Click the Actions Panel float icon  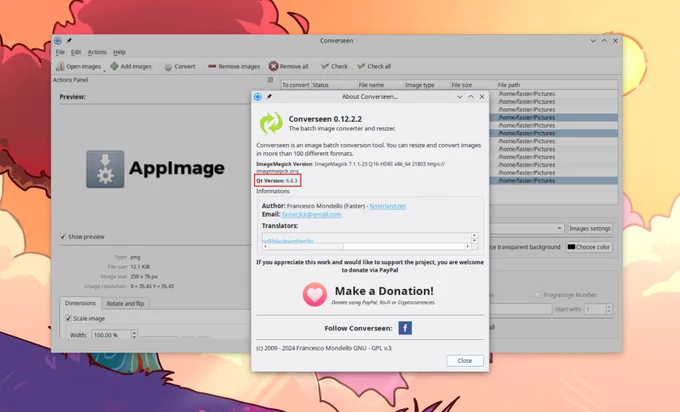click(271, 80)
